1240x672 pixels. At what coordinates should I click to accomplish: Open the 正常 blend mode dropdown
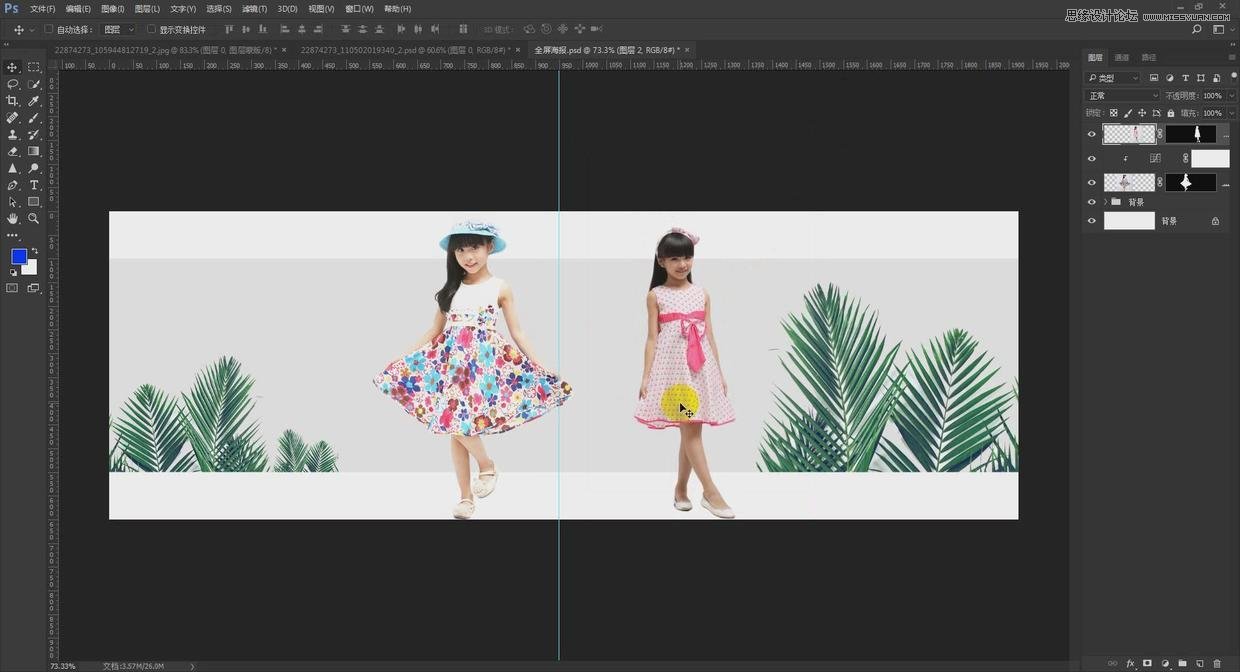point(1123,96)
